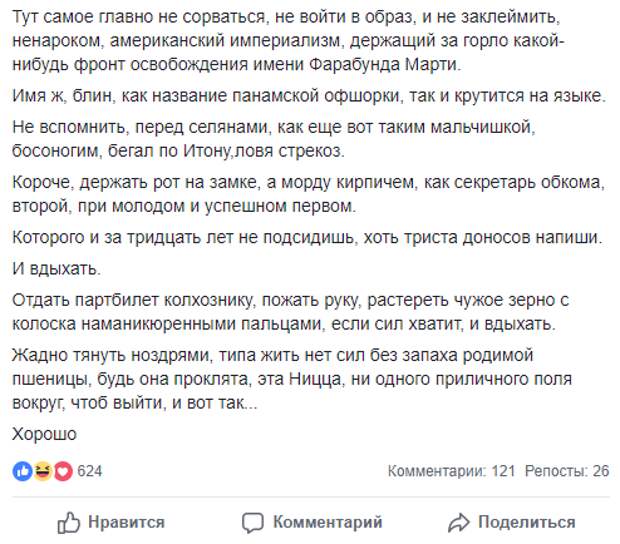The height and width of the screenshot is (544, 620).
Task: Click the paragraph starting 'Отдать партбилет колхознику'
Action: tap(290, 312)
